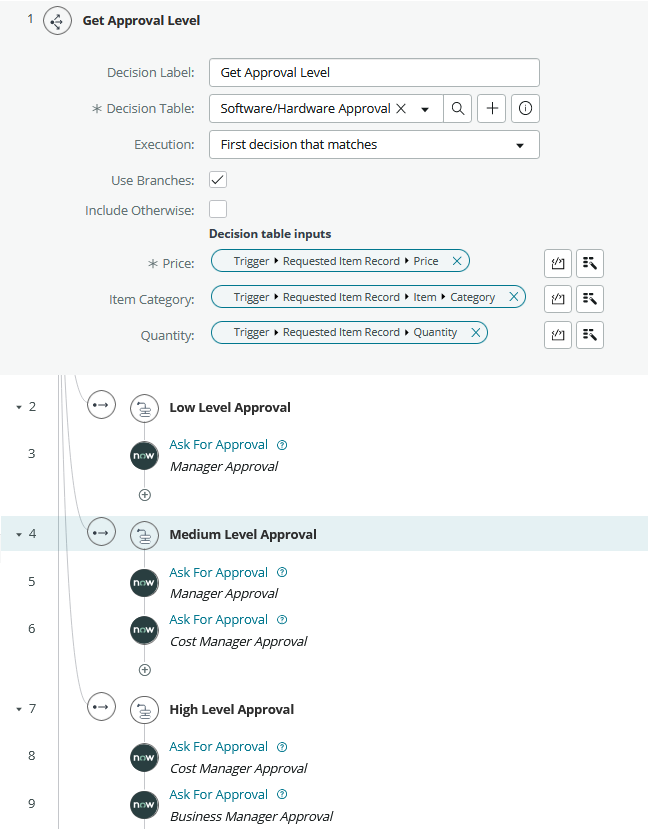648x829 pixels.
Task: Open the Decision Table dropdown
Action: click(x=426, y=108)
